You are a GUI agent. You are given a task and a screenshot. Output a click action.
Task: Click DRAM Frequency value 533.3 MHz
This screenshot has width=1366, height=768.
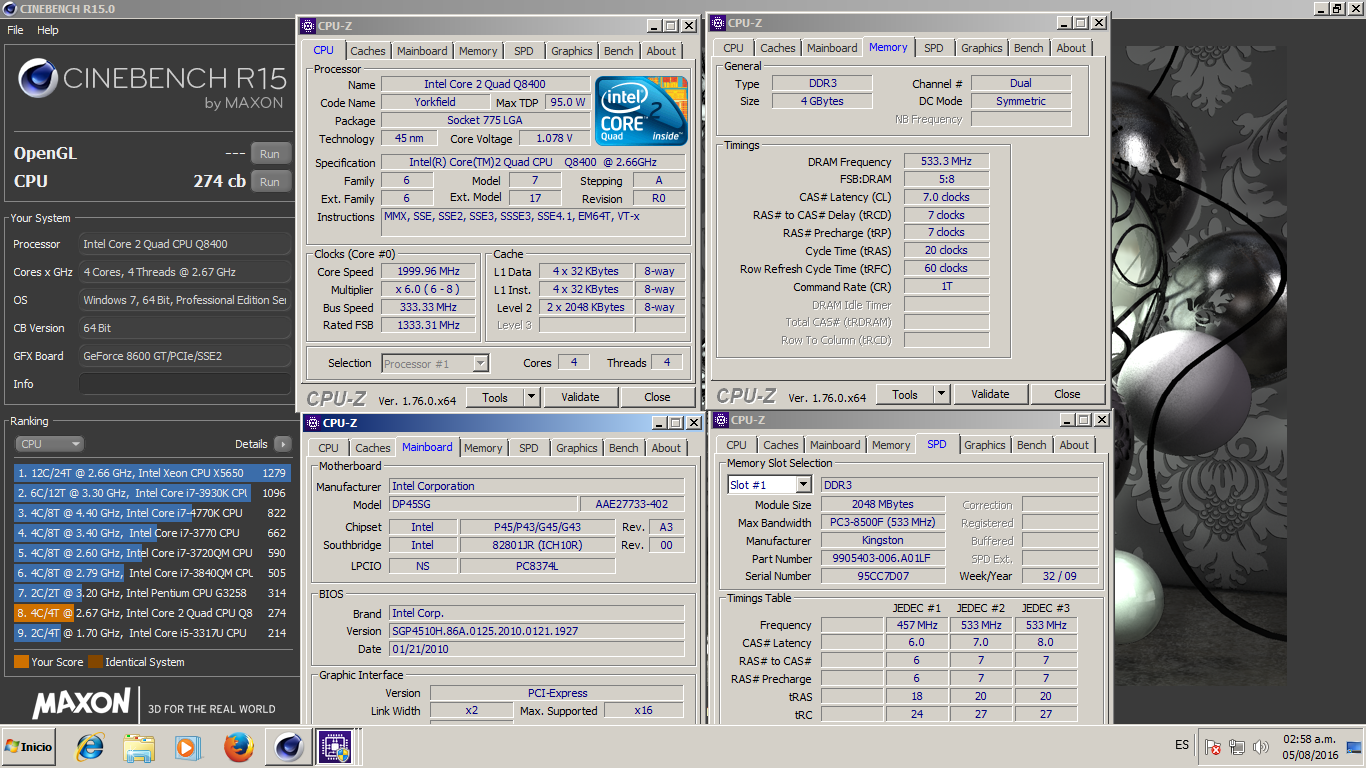[x=946, y=161]
